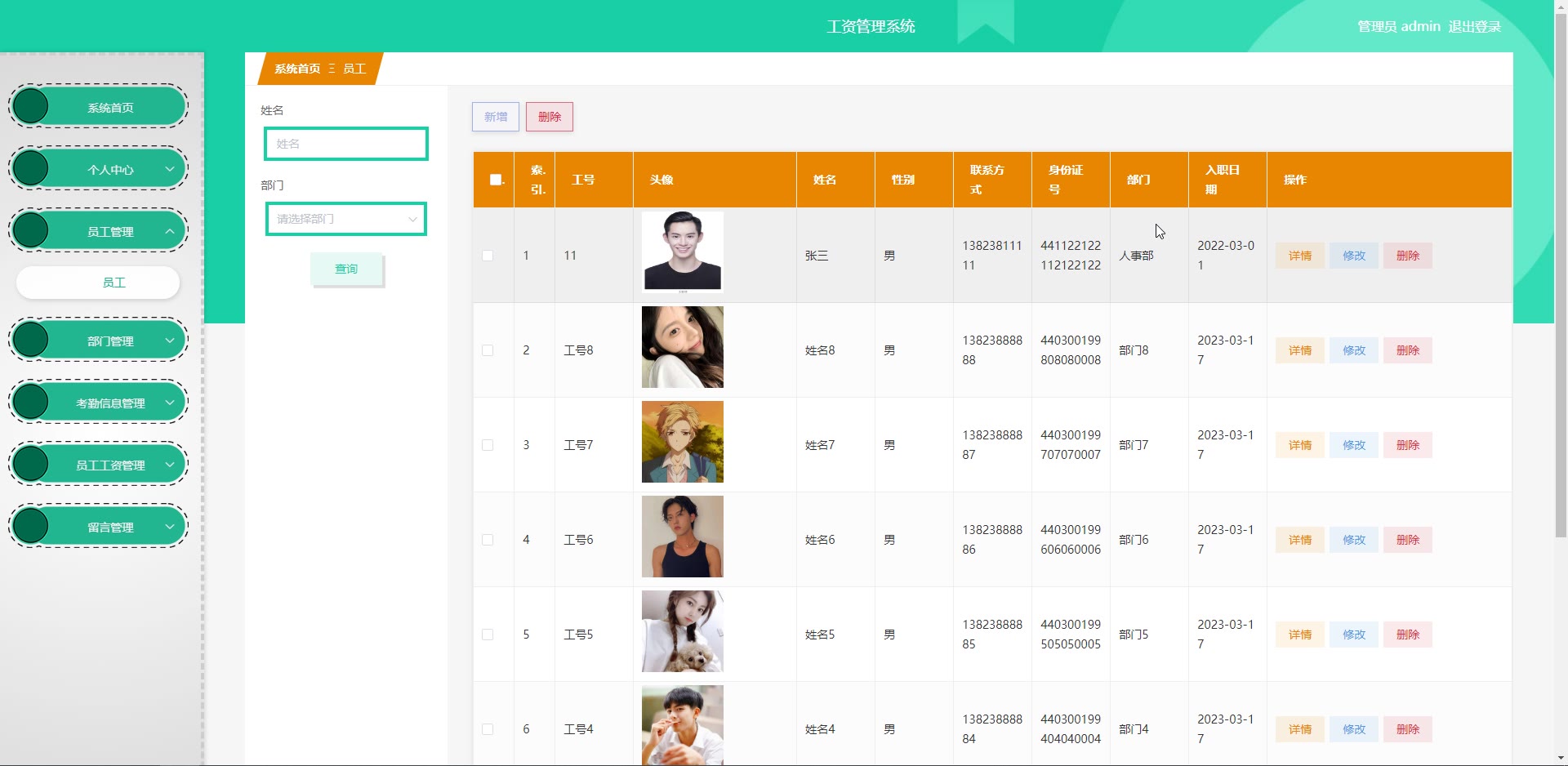Select the 员工 submenu item
Viewport: 1568px width, 766px height.
coord(98,283)
